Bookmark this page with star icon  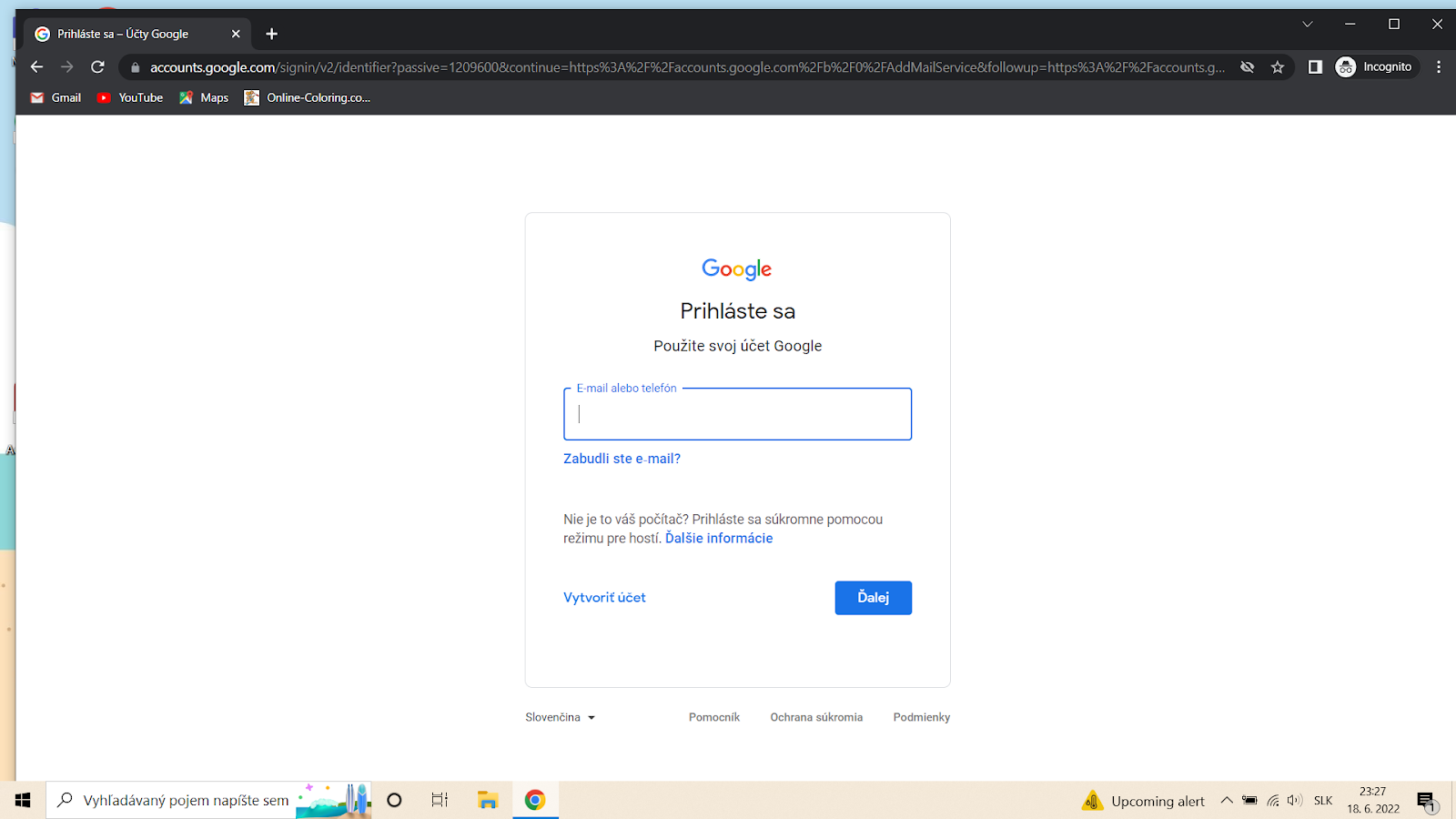coord(1278,67)
